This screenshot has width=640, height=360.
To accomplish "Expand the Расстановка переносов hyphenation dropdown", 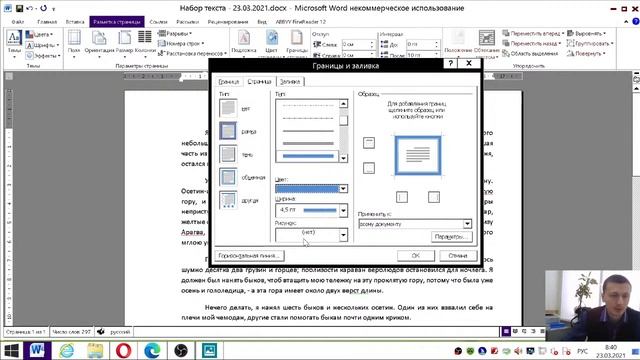I will (192, 53).
